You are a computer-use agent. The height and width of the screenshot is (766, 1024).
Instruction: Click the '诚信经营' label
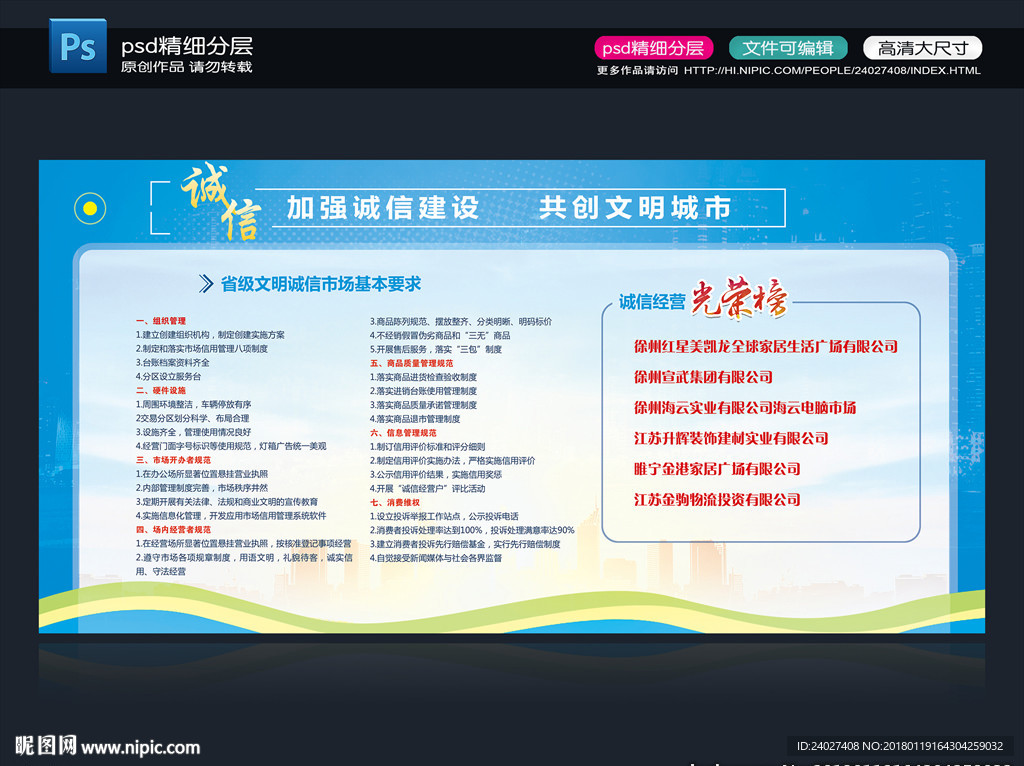point(652,302)
